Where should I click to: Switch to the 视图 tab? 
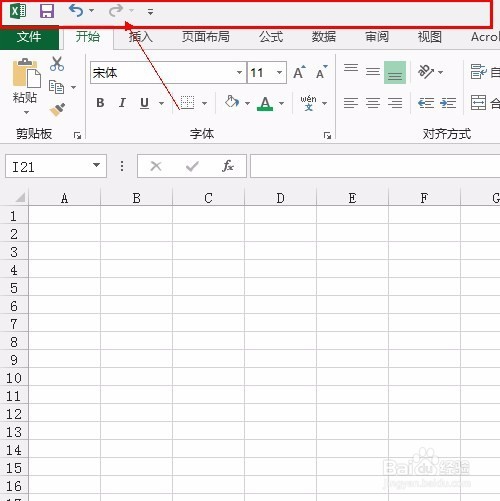click(x=430, y=37)
